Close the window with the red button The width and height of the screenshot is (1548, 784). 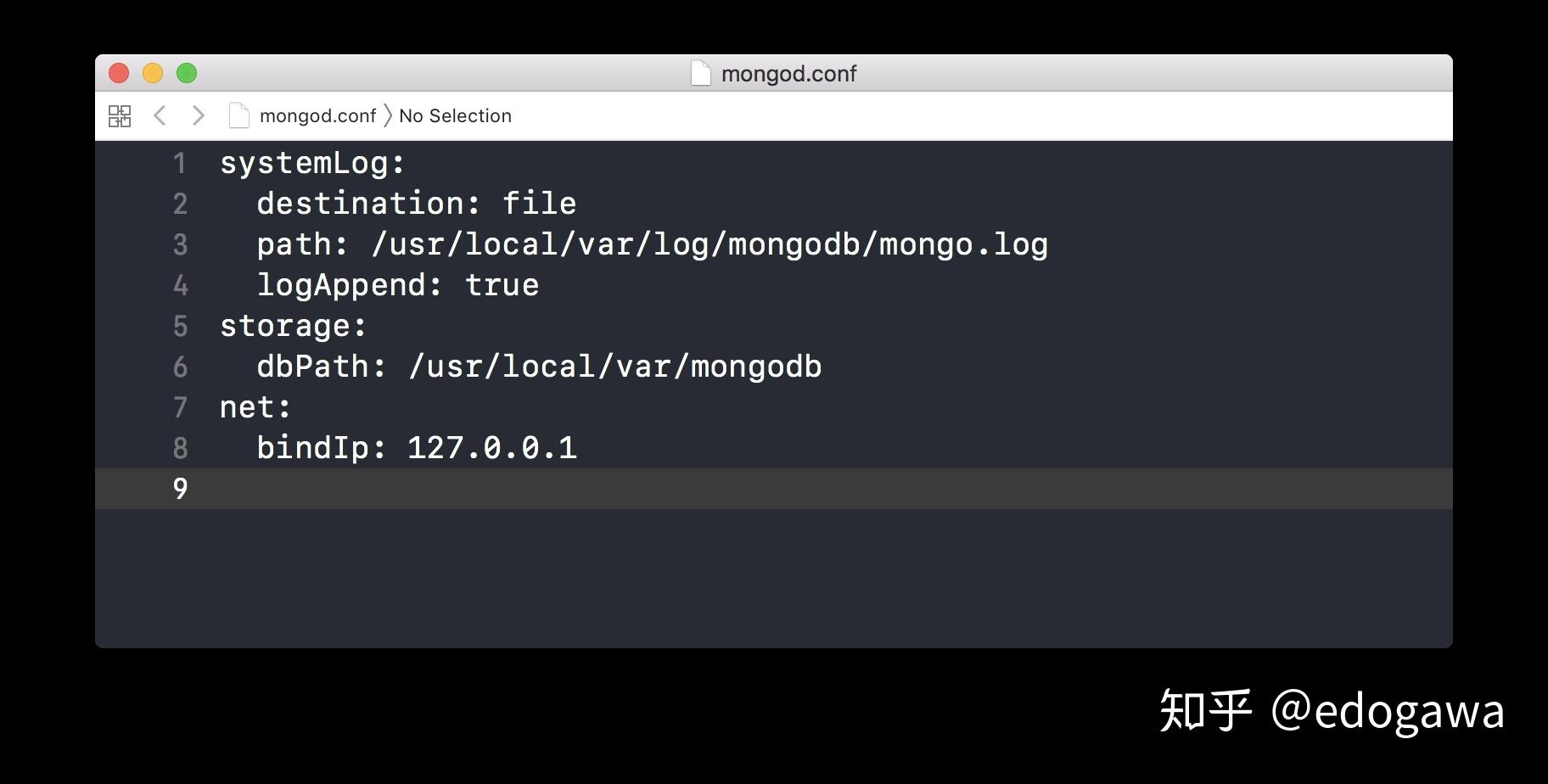(119, 73)
